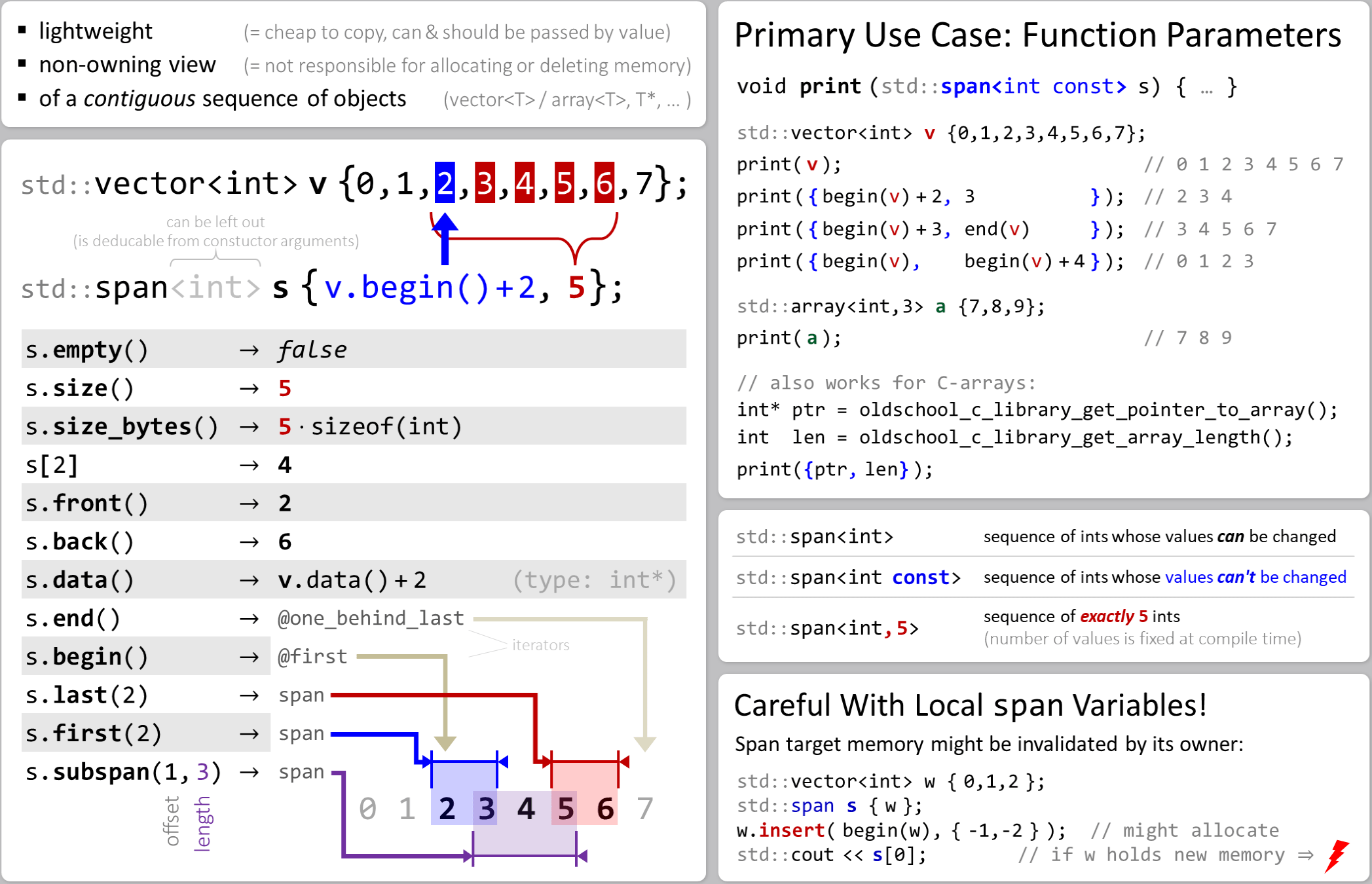The image size is (1372, 884).
Task: Click the offset label on the diagram
Action: [172, 820]
